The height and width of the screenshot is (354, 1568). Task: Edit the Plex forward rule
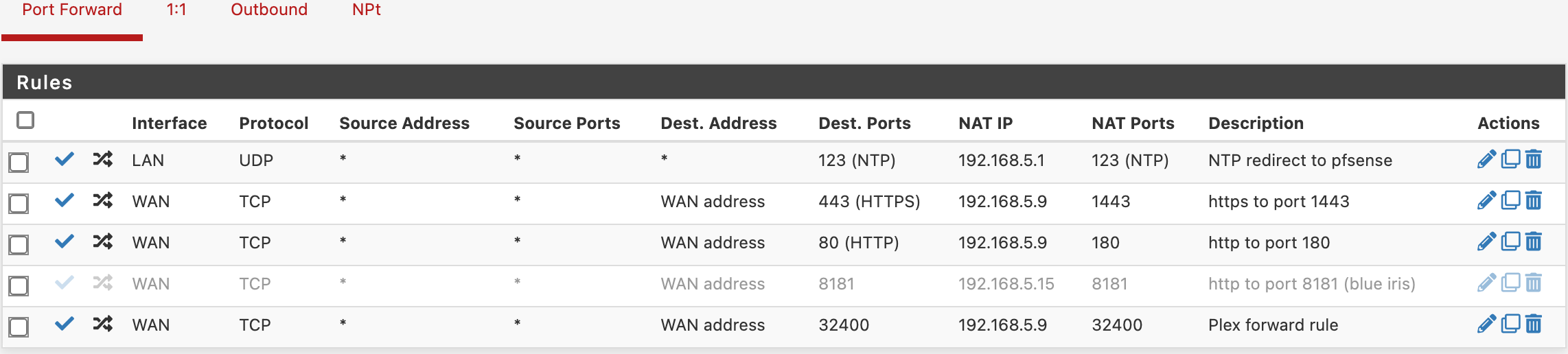tap(1486, 324)
